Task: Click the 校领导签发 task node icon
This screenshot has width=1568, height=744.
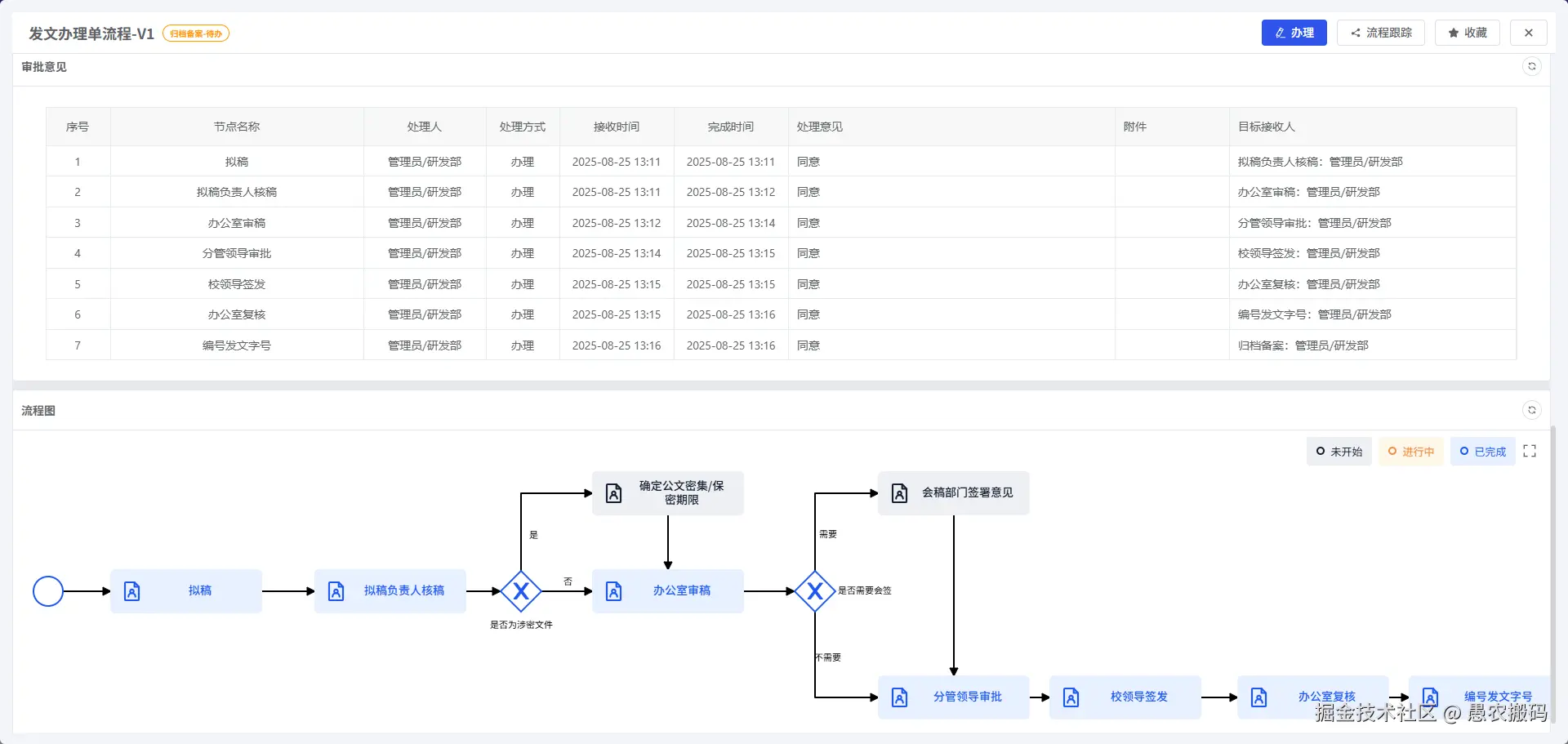Action: click(1071, 697)
